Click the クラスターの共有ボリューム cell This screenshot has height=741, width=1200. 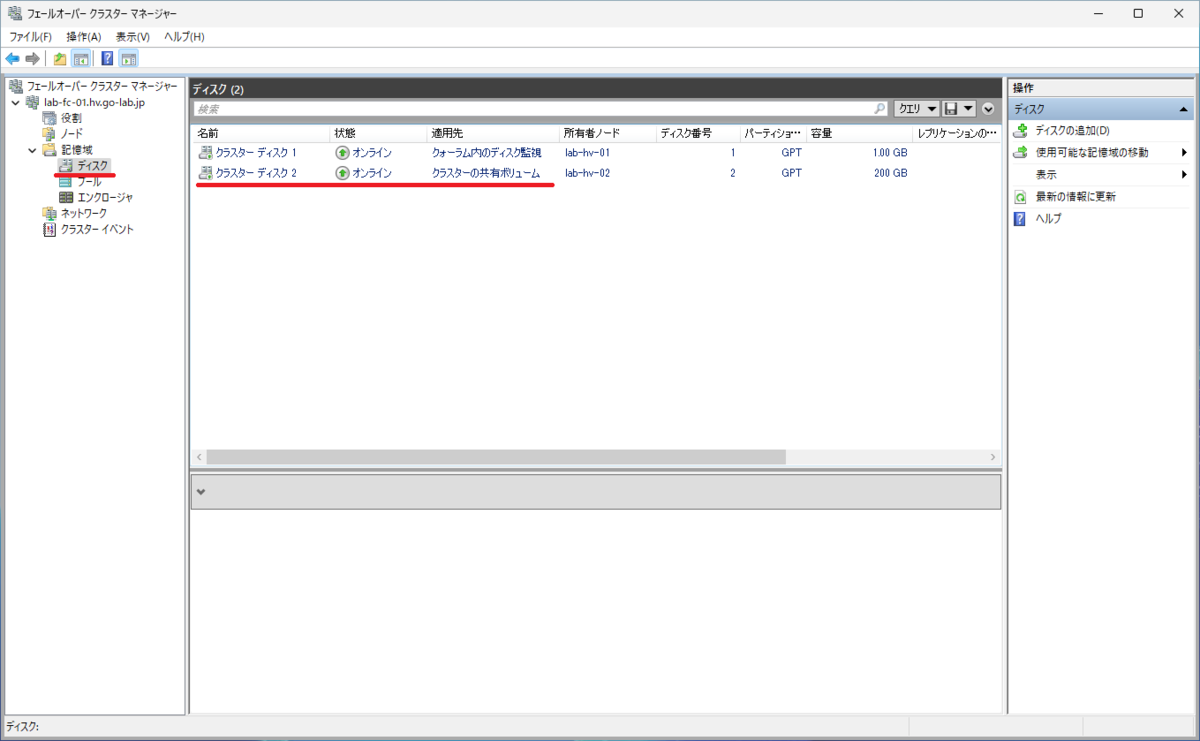coord(486,173)
